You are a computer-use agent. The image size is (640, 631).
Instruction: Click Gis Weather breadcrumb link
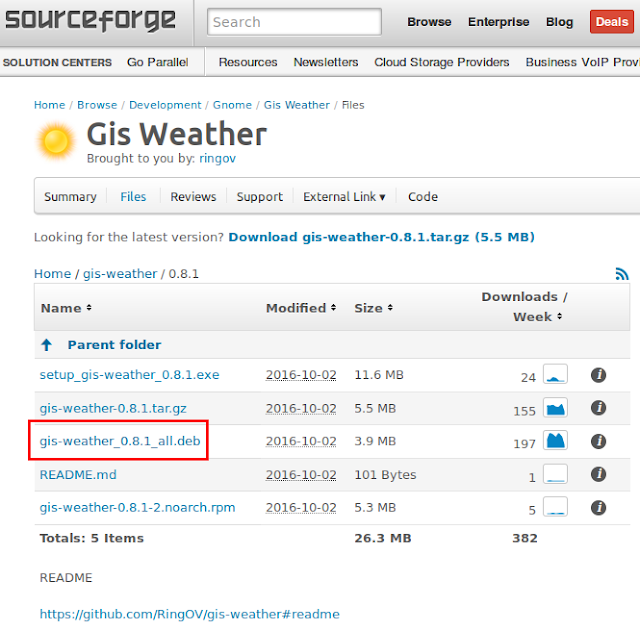click(296, 105)
